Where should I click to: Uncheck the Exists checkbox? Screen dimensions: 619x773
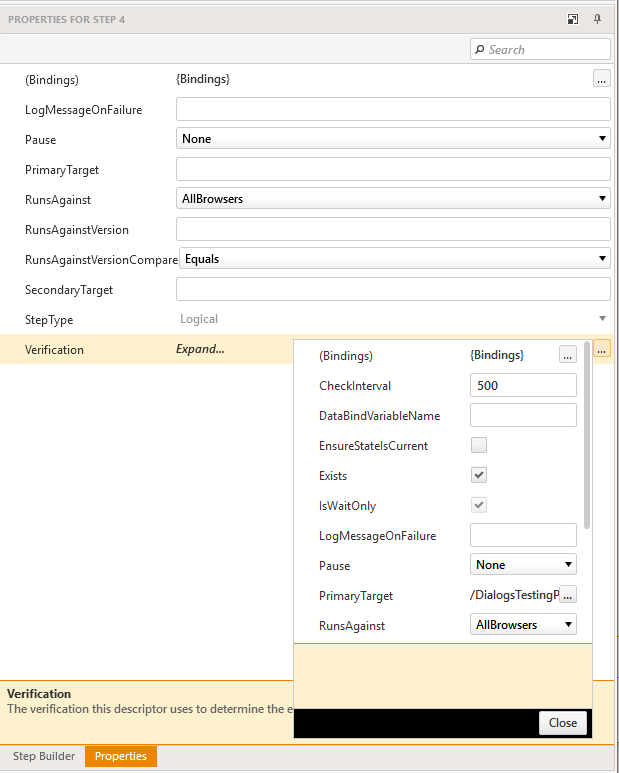pos(479,475)
